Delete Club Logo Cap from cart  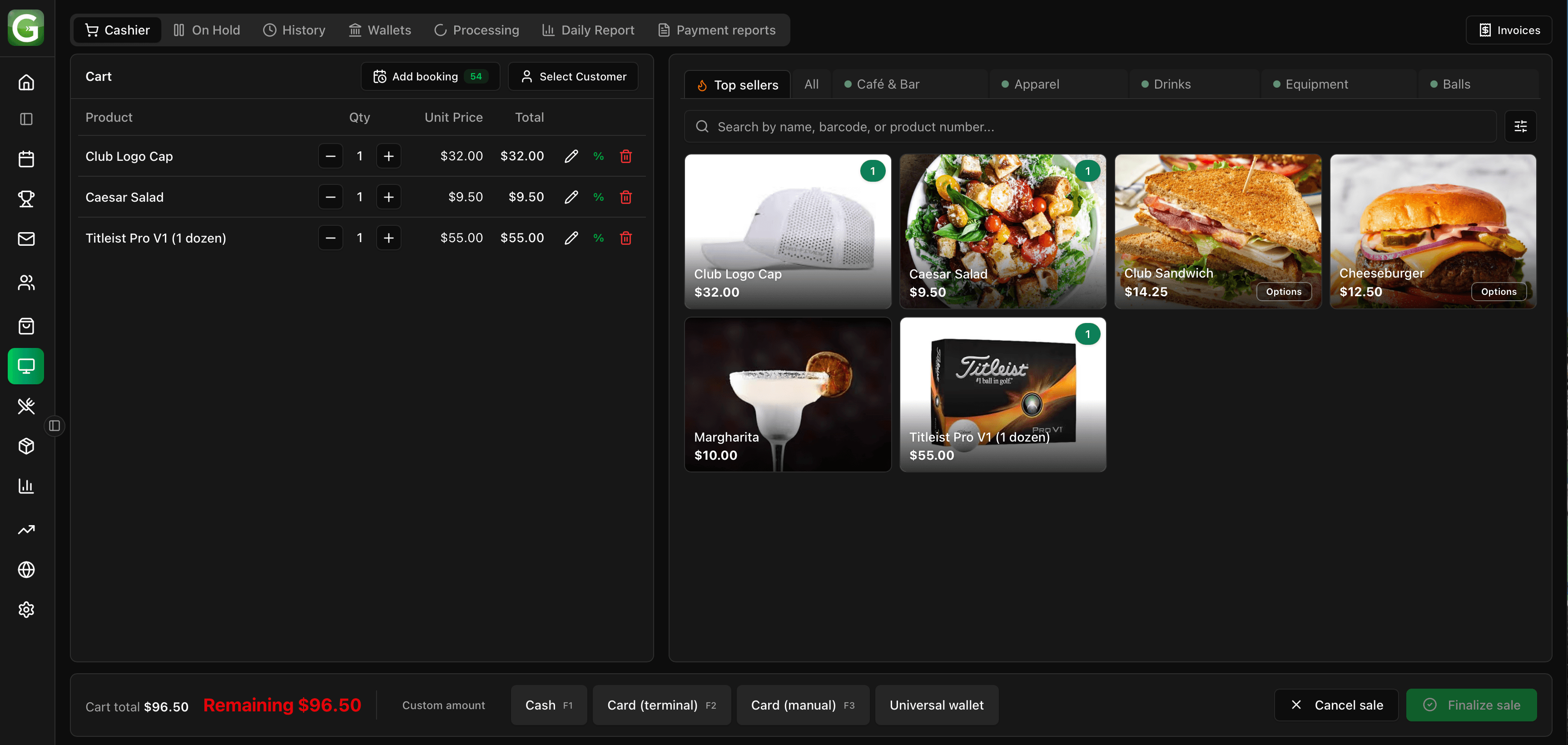[x=626, y=156]
